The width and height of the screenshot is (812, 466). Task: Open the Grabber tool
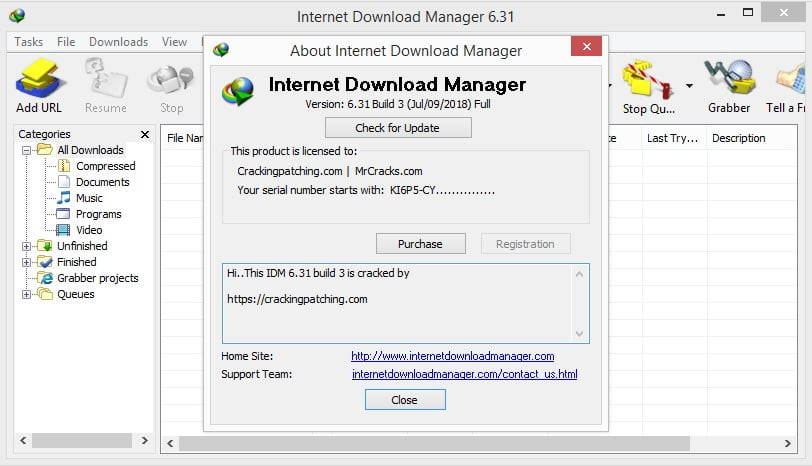(x=729, y=86)
